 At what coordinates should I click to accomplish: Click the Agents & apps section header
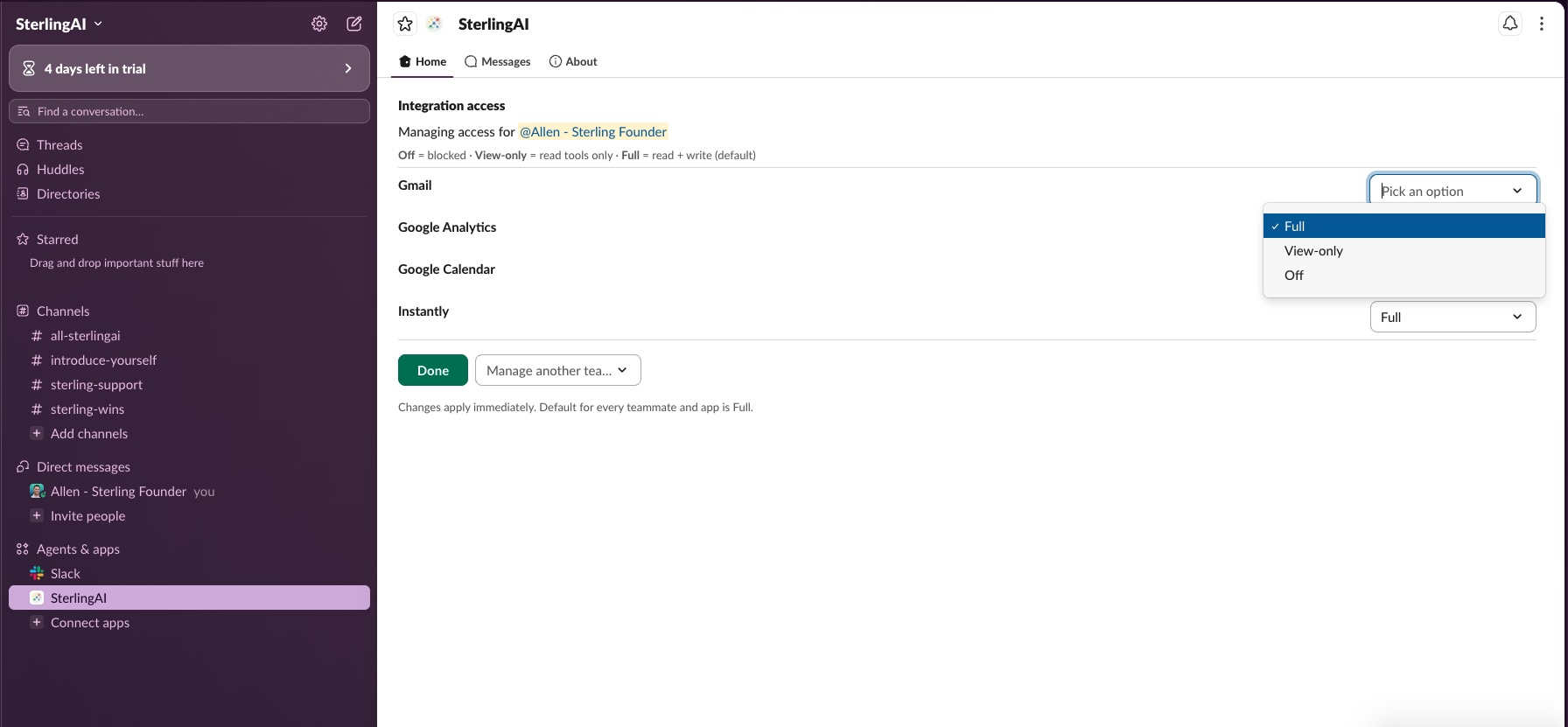tap(78, 549)
